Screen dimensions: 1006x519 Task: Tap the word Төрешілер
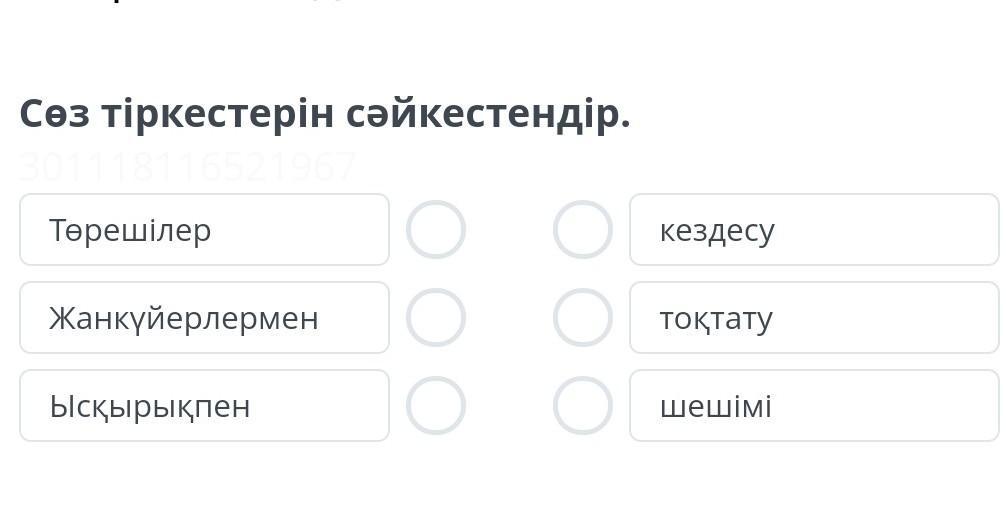pos(130,231)
